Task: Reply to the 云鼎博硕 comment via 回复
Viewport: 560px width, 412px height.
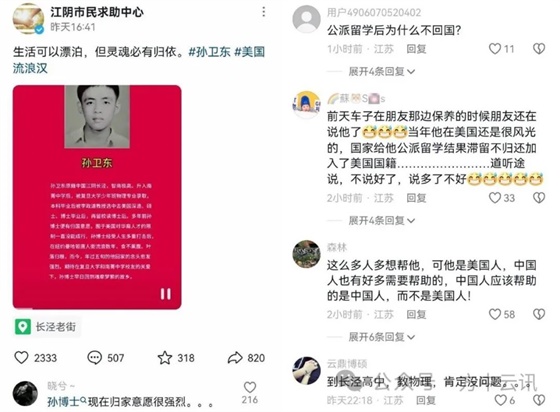Action: (x=426, y=400)
